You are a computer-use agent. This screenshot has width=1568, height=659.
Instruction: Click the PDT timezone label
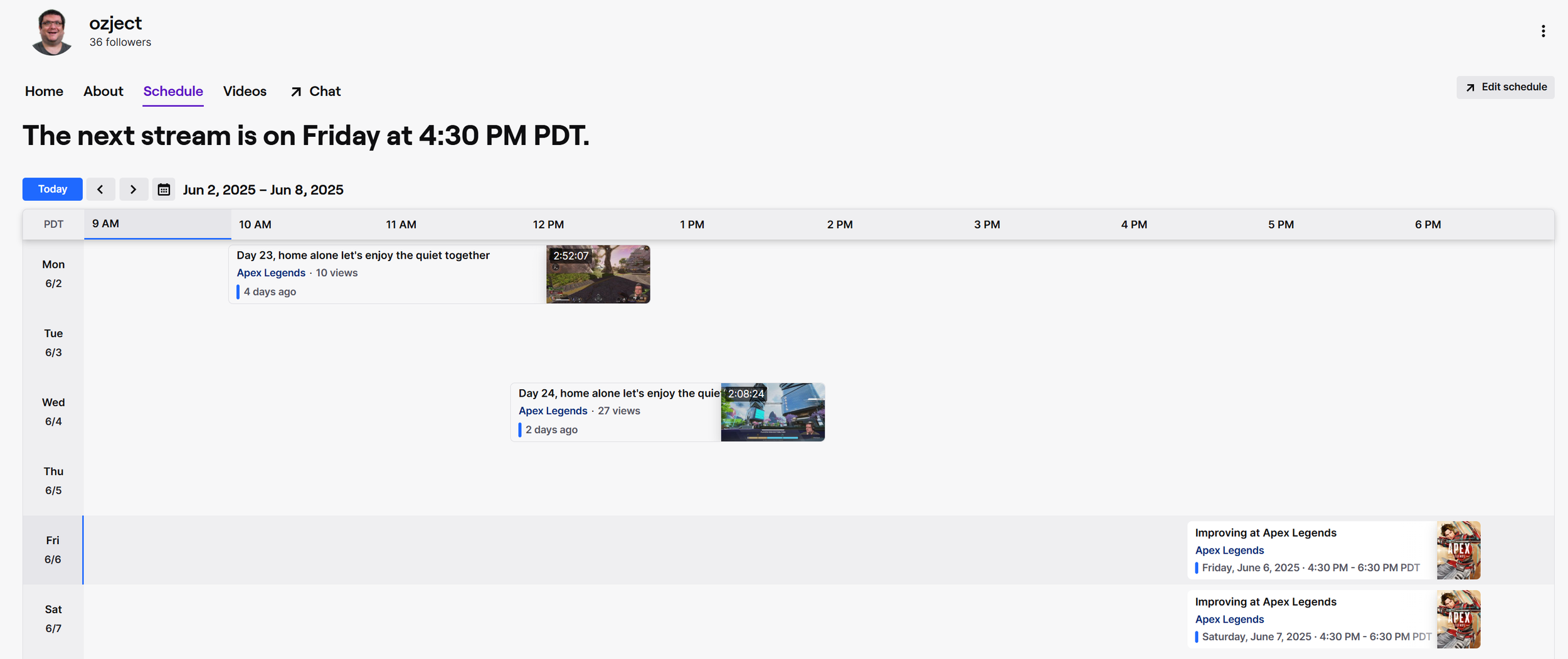53,225
